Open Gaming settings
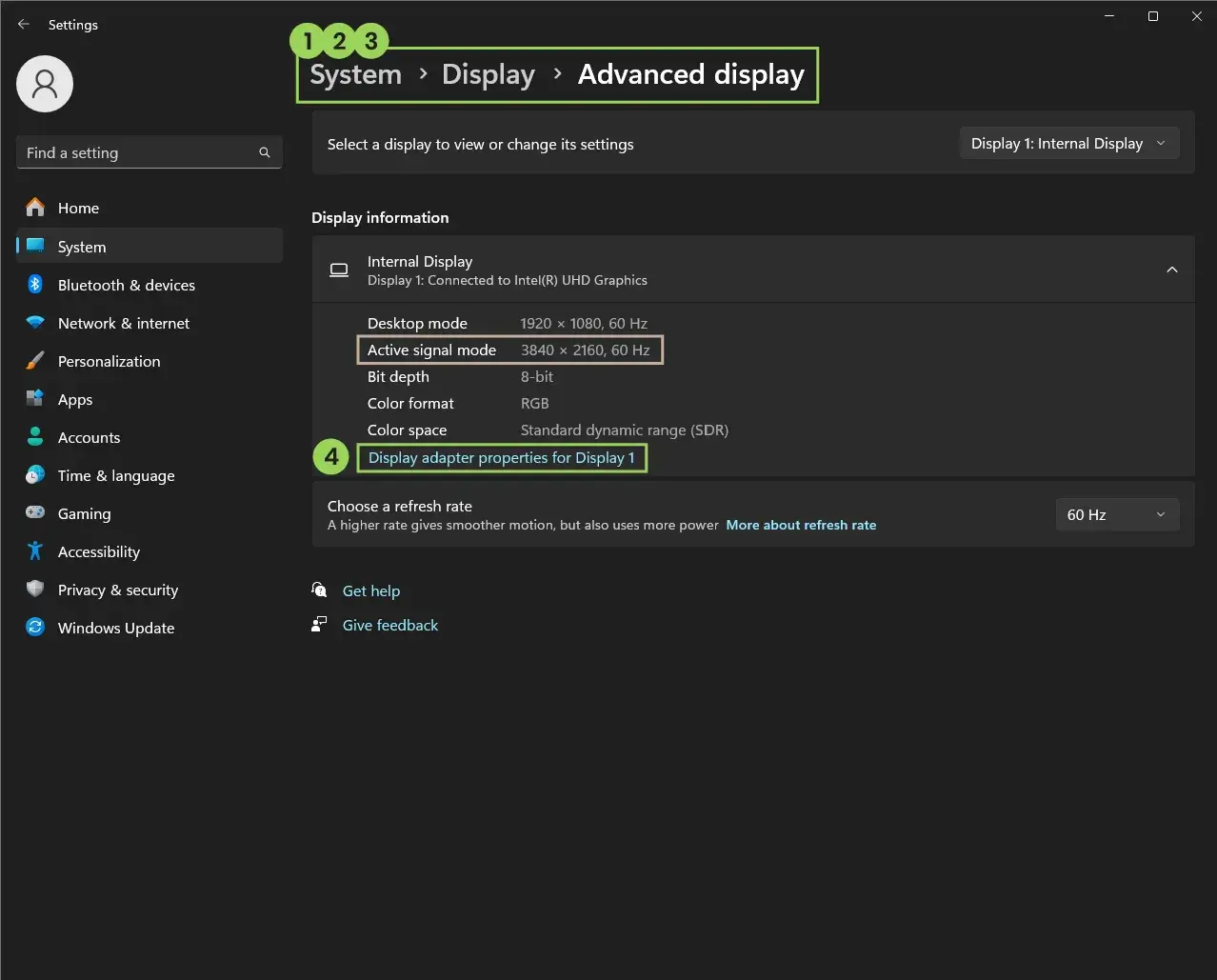The width and height of the screenshot is (1217, 980). 150,513
